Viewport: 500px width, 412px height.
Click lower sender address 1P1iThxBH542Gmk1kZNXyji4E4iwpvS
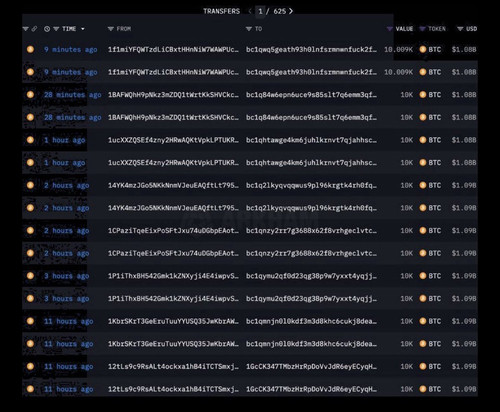173,299
